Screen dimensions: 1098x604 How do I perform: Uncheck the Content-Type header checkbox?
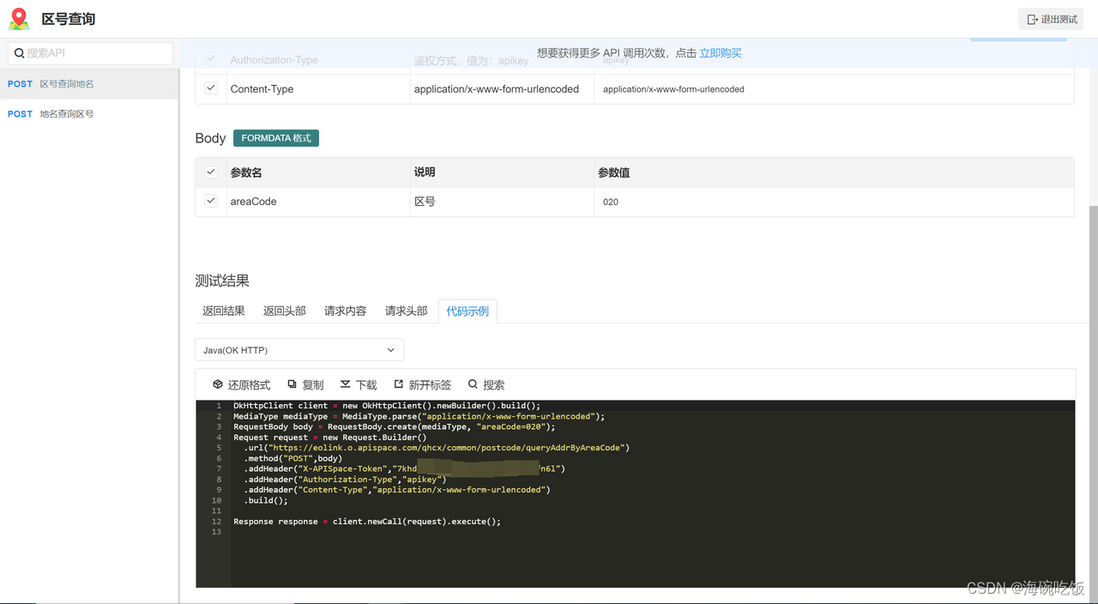(211, 88)
